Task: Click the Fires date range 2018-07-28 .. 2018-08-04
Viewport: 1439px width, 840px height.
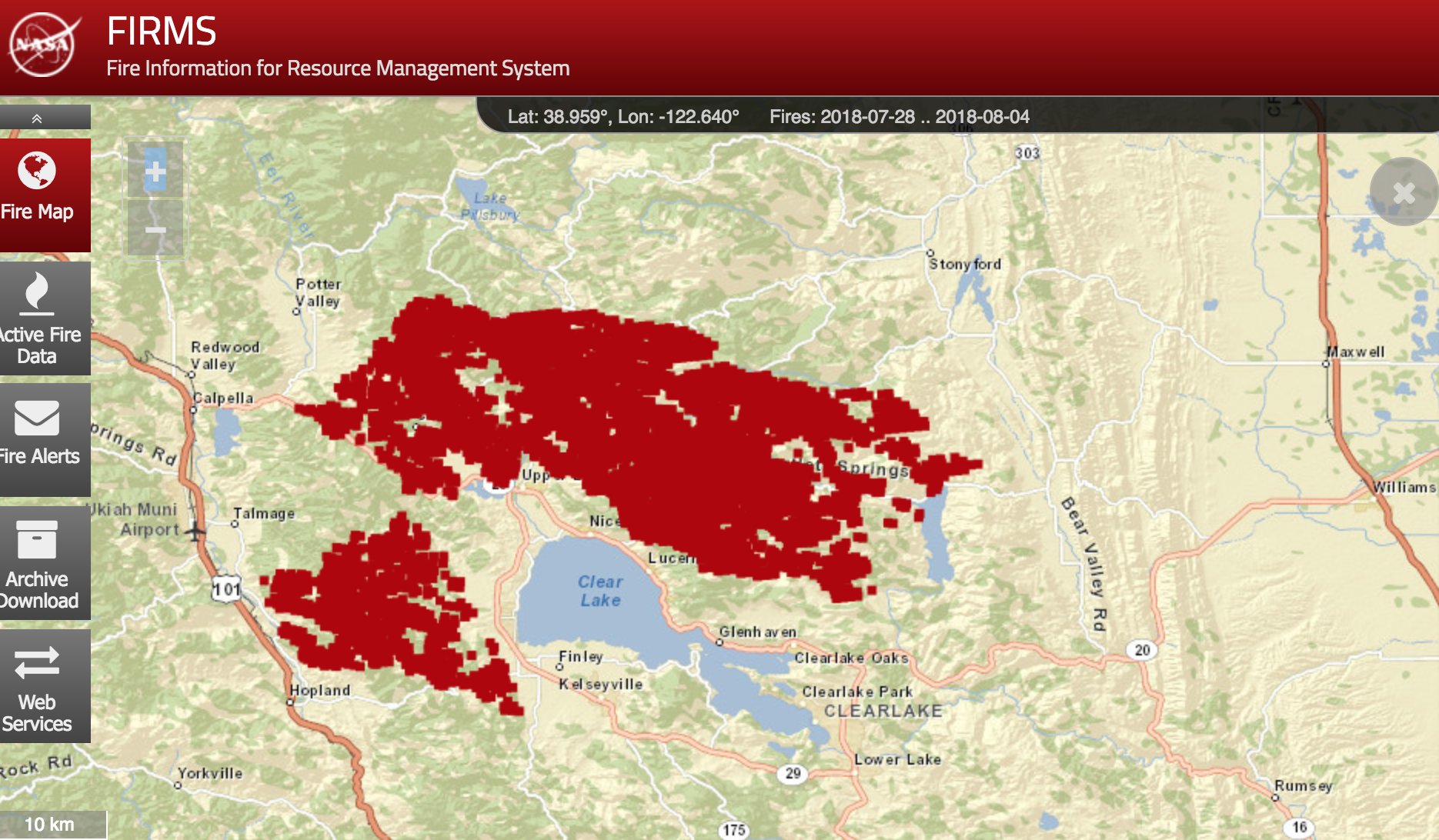Action: pos(900,117)
